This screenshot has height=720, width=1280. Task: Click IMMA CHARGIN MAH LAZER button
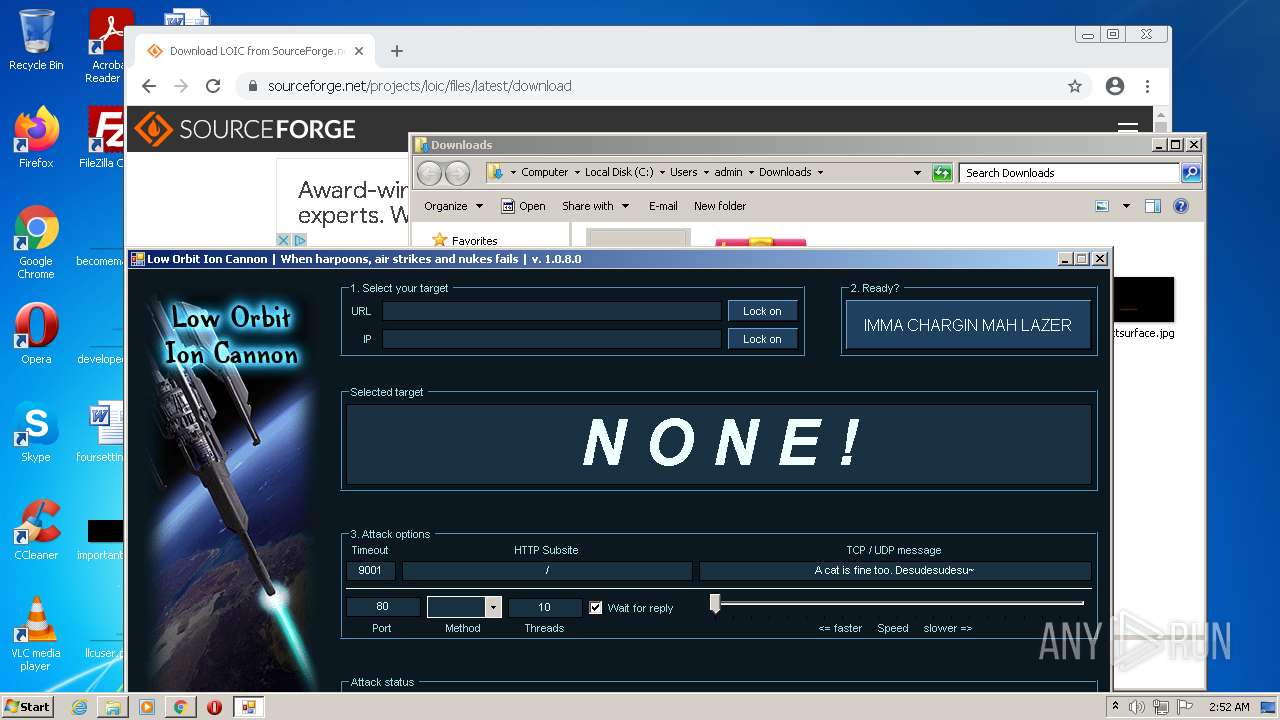coord(967,325)
